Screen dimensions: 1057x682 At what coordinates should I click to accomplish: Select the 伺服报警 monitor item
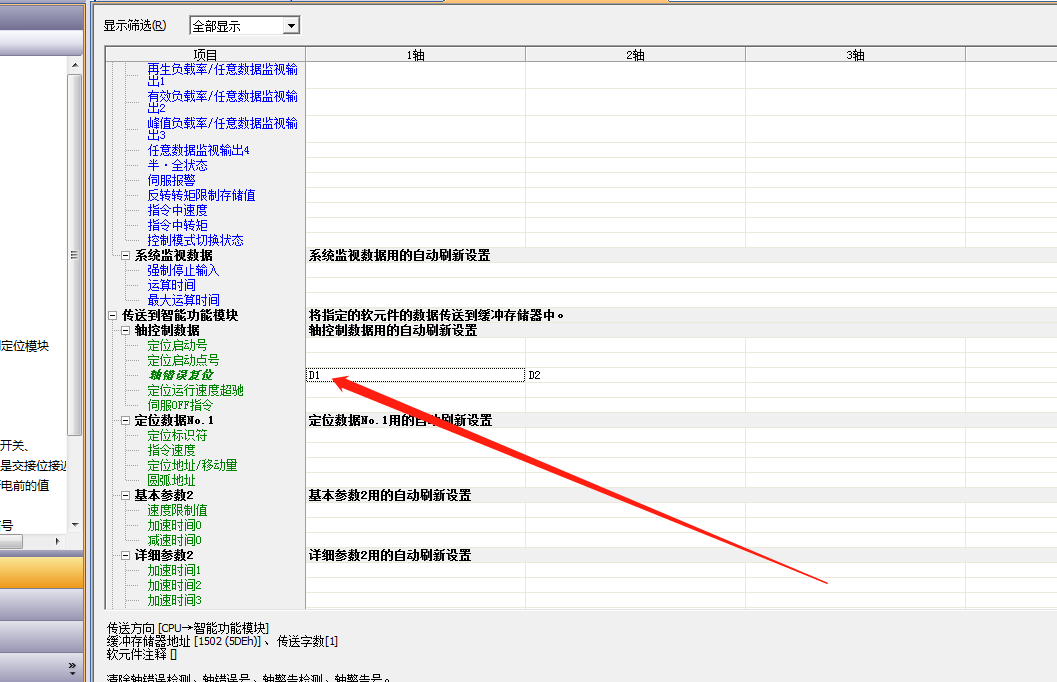pyautogui.click(x=171, y=180)
